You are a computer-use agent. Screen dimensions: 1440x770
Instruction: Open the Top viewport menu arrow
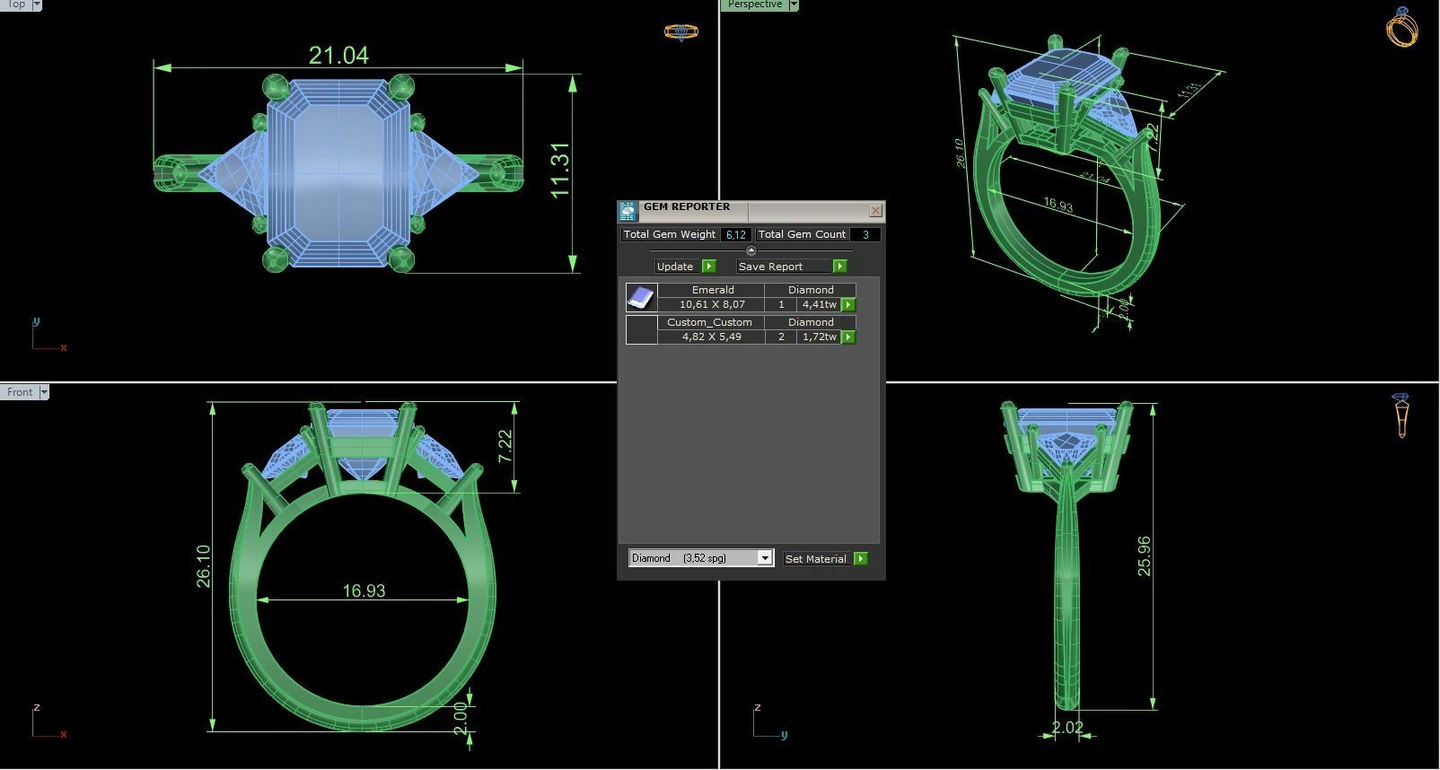click(x=37, y=5)
